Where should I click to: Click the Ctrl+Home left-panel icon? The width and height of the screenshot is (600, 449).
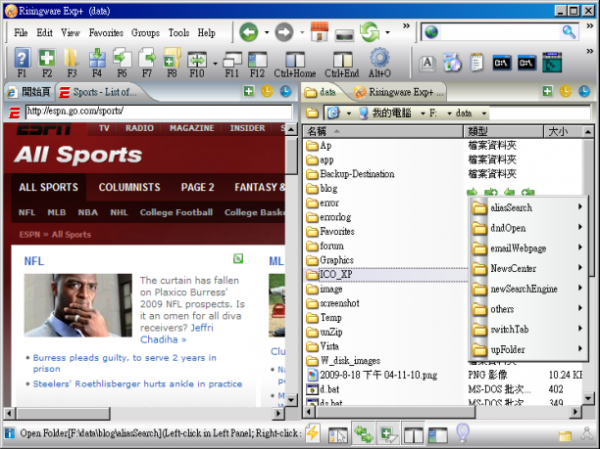[295, 60]
